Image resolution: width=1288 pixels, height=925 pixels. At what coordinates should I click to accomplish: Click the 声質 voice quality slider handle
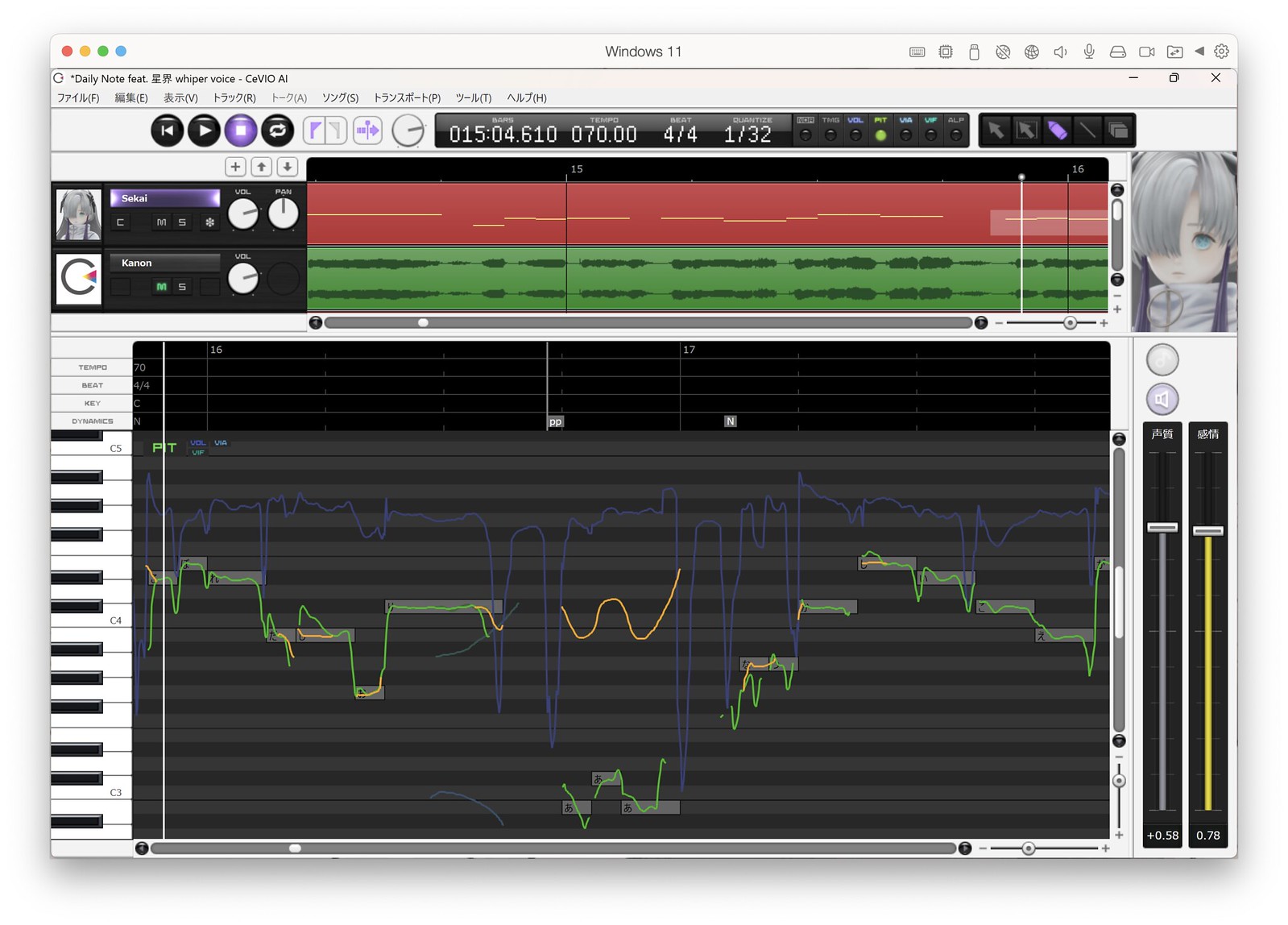[1162, 528]
